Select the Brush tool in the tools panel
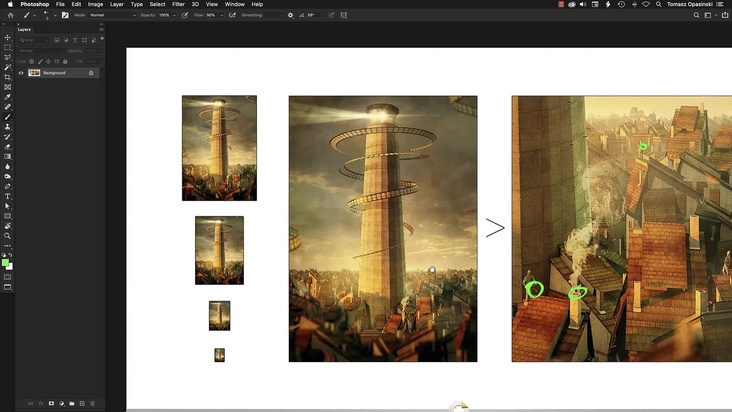This screenshot has width=732, height=412. click(7, 117)
